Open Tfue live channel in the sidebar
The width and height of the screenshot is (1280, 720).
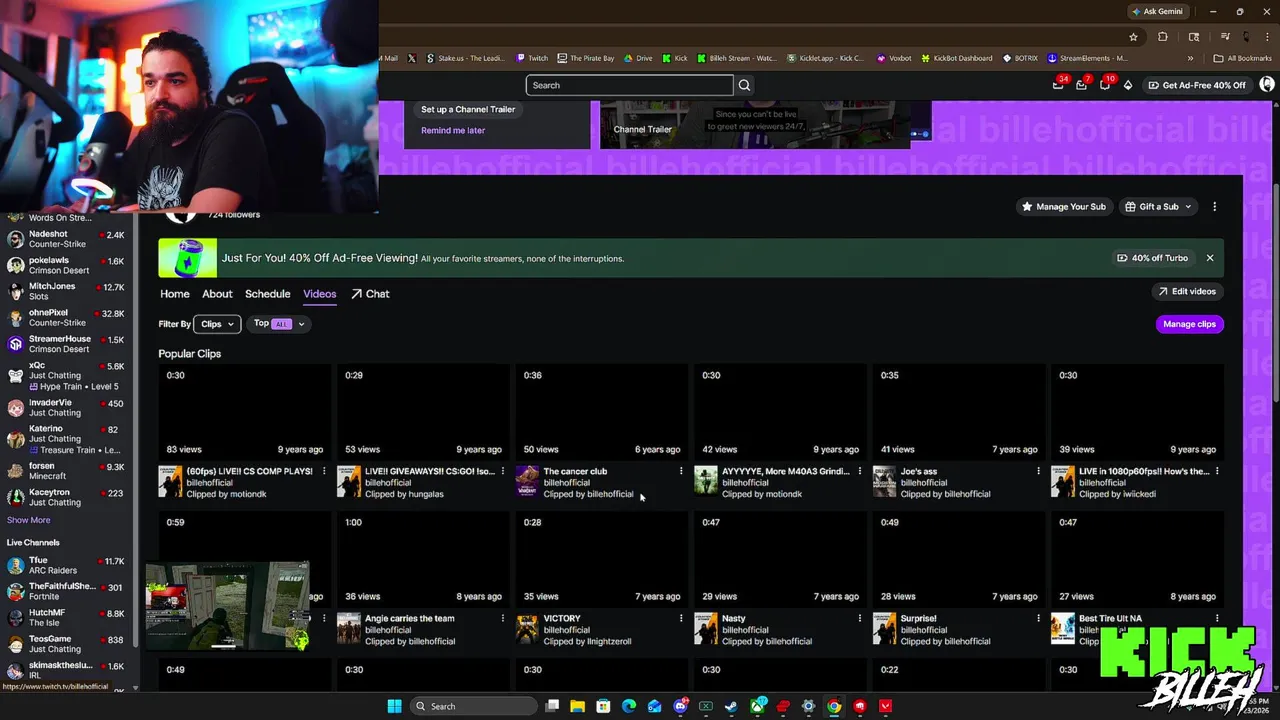point(66,566)
